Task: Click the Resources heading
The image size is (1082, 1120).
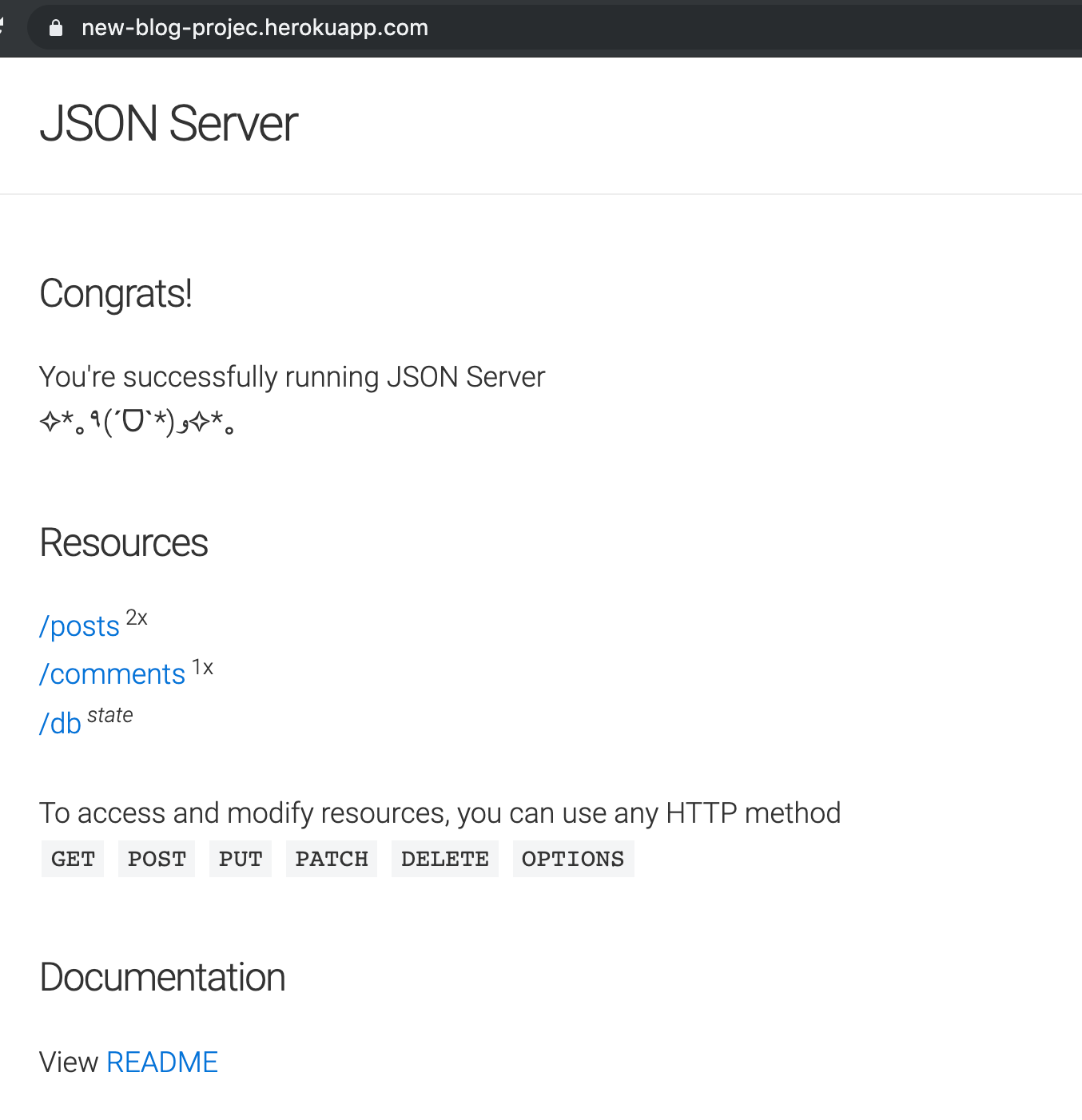Action: [x=124, y=543]
